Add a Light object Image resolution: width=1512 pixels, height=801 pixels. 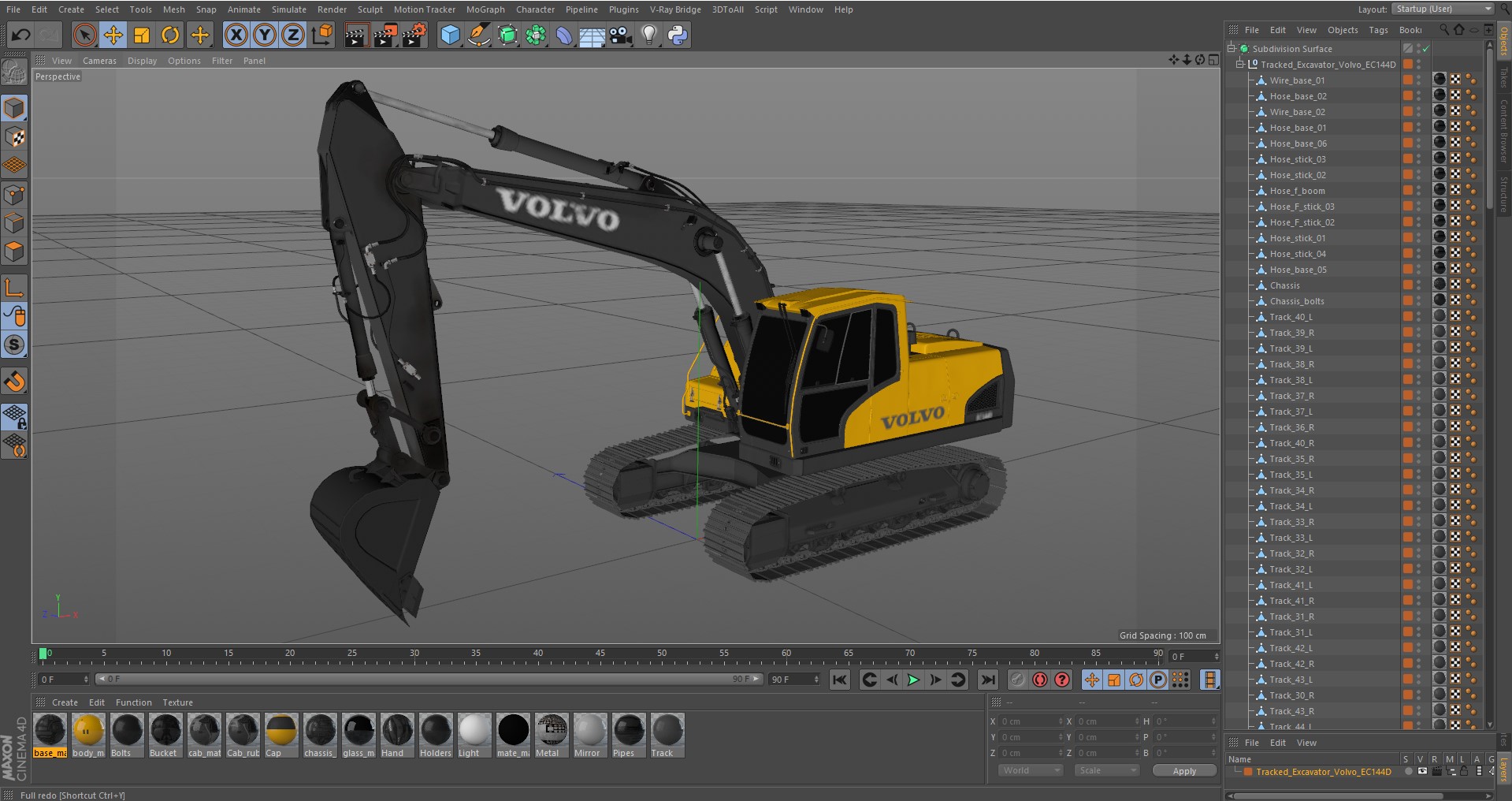(648, 35)
